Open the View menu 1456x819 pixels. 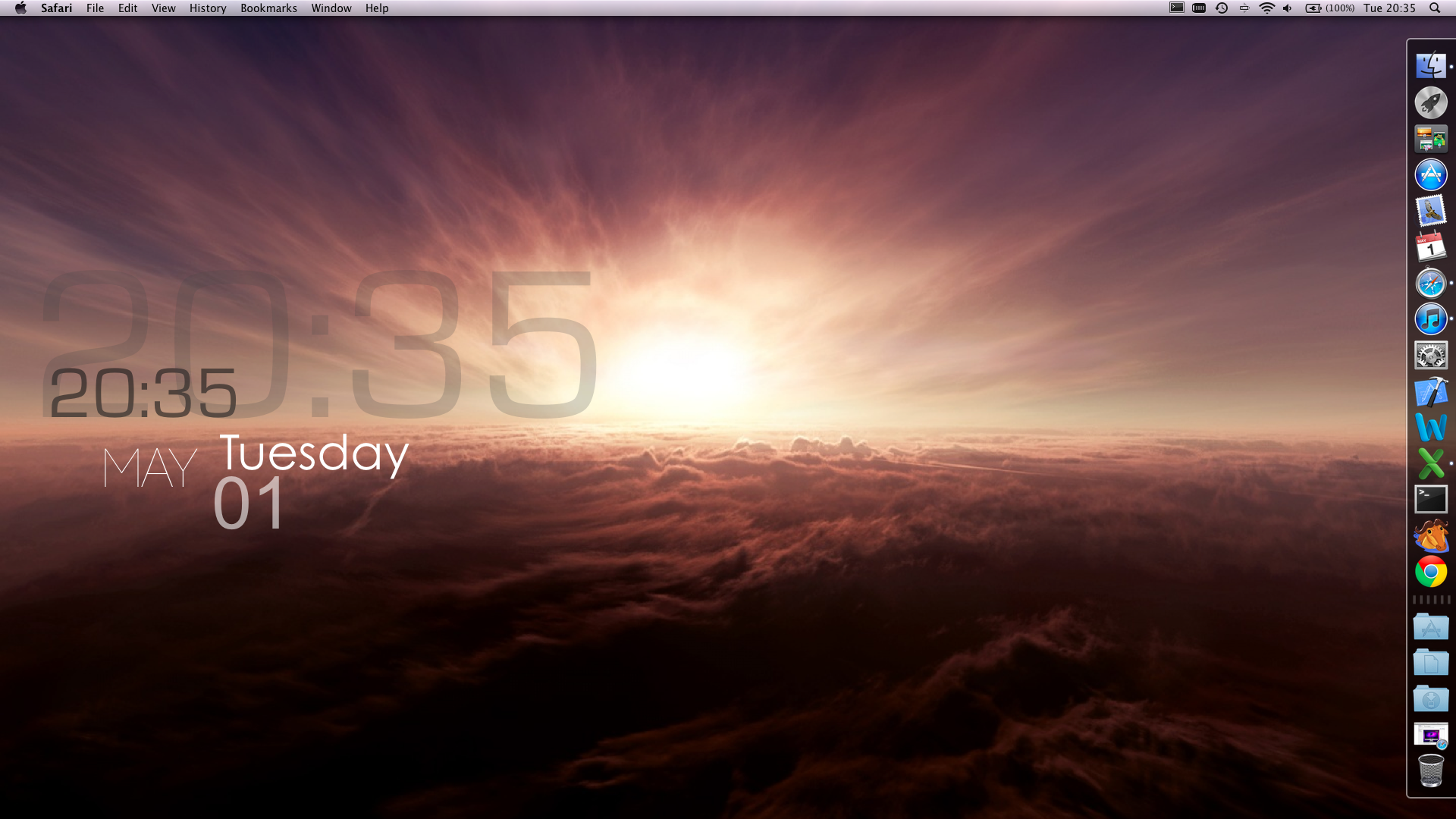pos(163,8)
